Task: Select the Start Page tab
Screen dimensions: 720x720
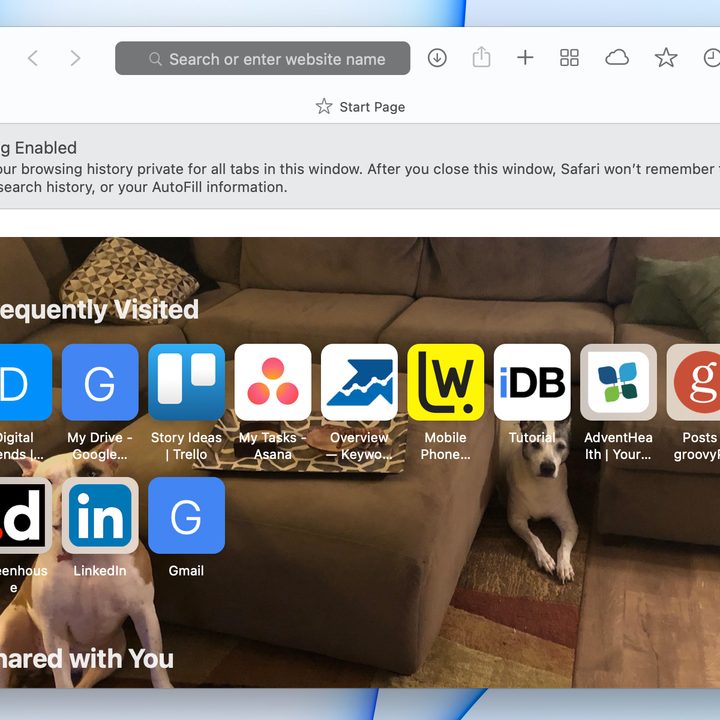Action: (x=360, y=107)
